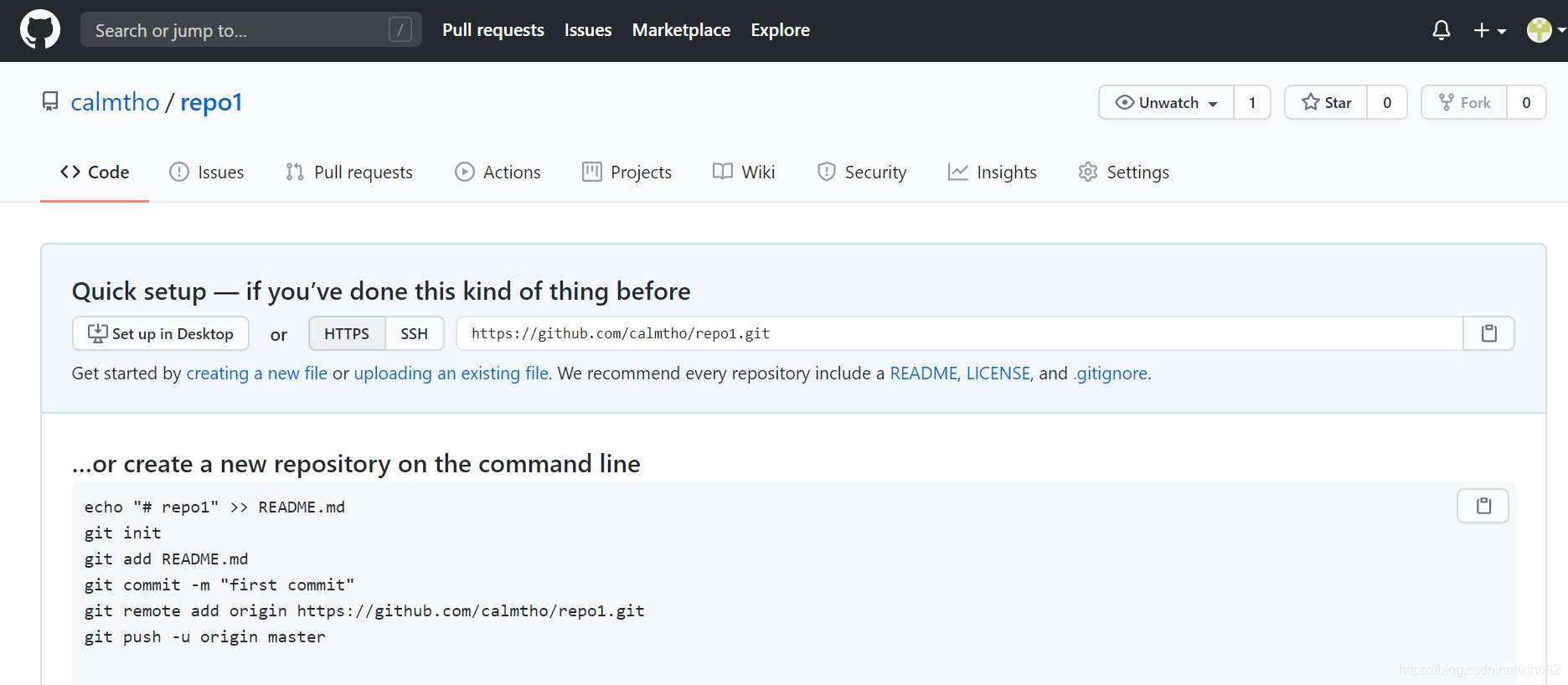Viewport: 1568px width, 685px height.
Task: Open the user avatar menu
Action: 1546,30
